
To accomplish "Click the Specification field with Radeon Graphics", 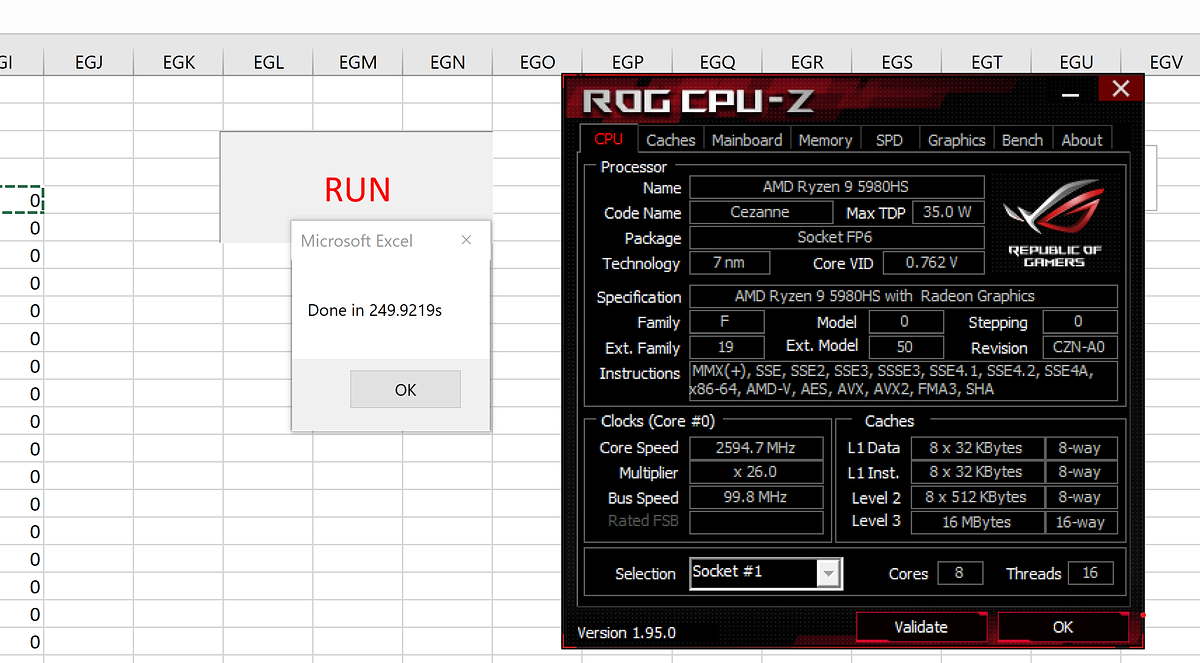I will pyautogui.click(x=903, y=296).
